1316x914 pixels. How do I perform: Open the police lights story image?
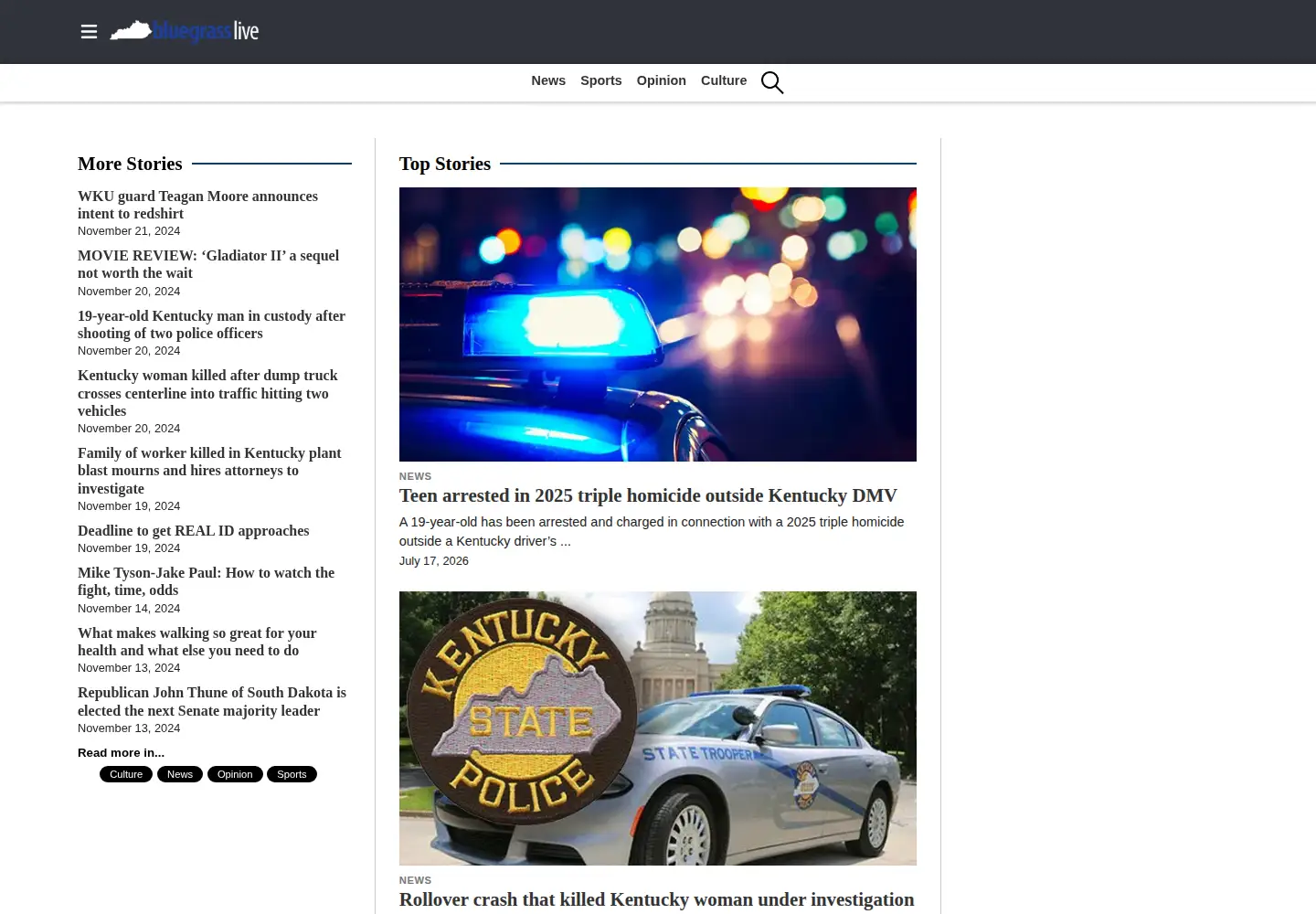pyautogui.click(x=658, y=324)
